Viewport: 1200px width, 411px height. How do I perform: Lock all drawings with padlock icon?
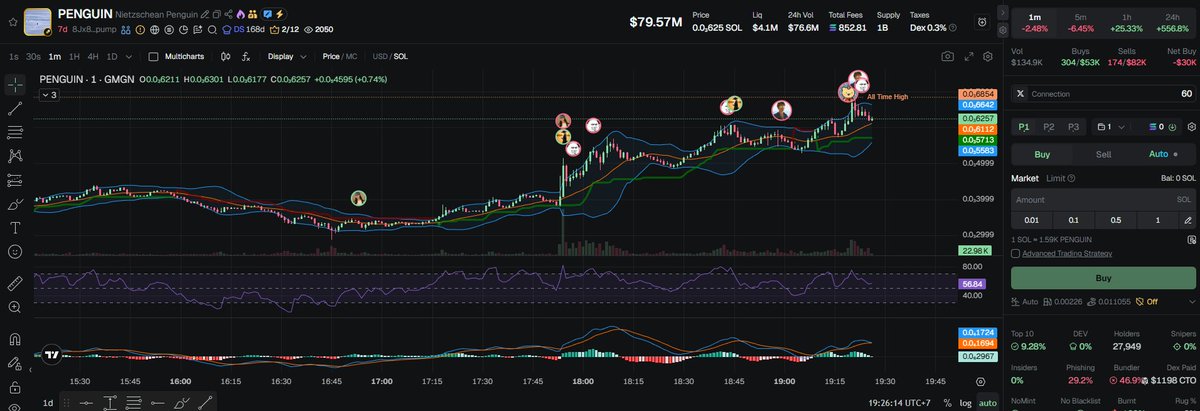[x=16, y=388]
